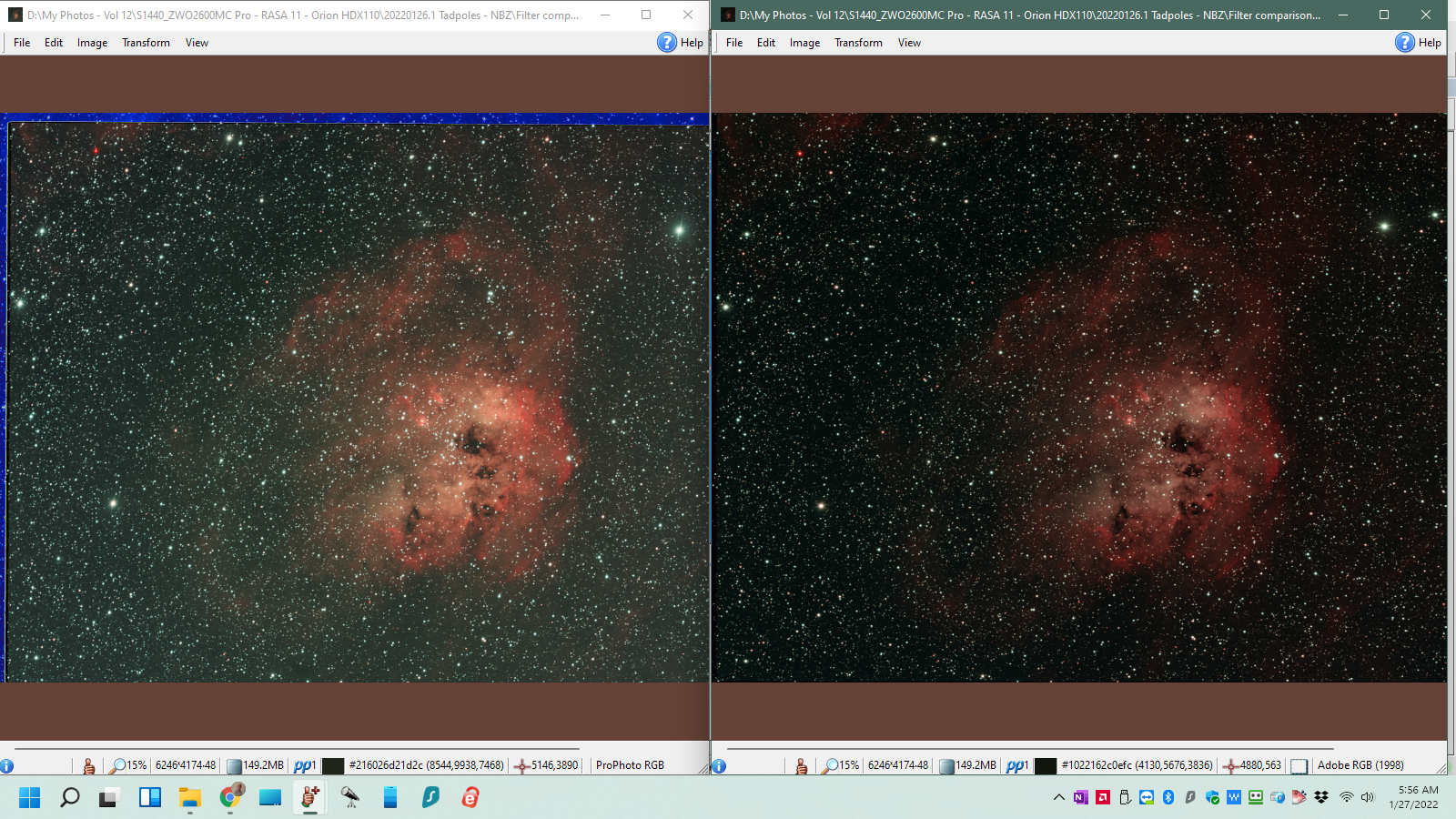
Task: Click 149.2MB memory icon in right window
Action: [x=946, y=766]
